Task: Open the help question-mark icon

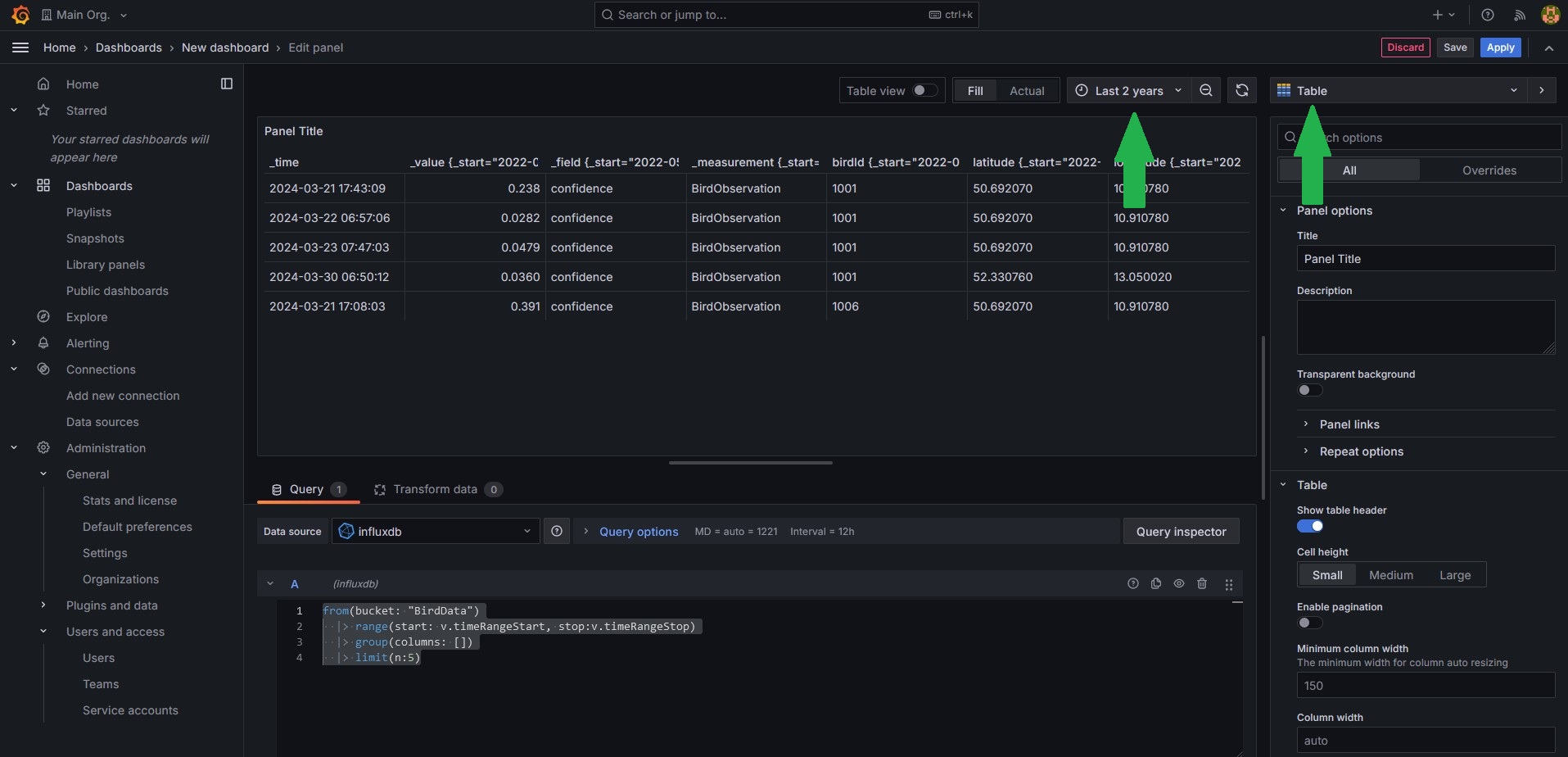Action: coord(1488,15)
